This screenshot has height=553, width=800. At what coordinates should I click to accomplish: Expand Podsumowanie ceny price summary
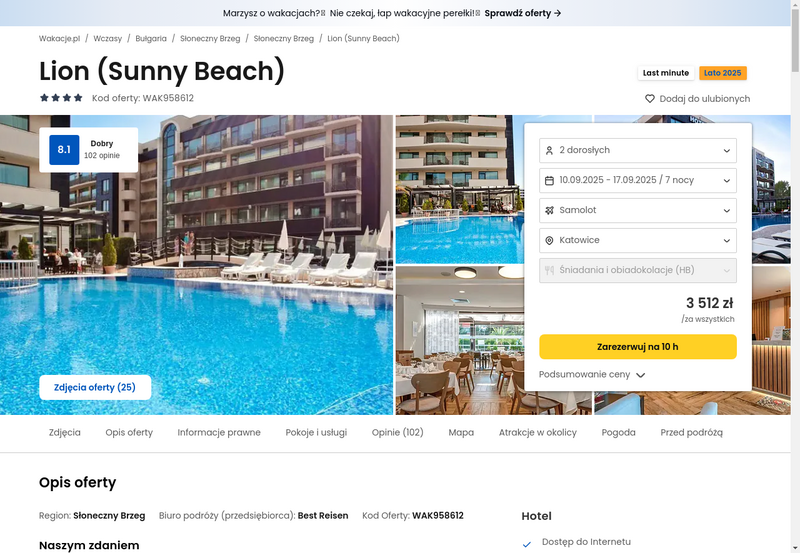click(x=592, y=374)
